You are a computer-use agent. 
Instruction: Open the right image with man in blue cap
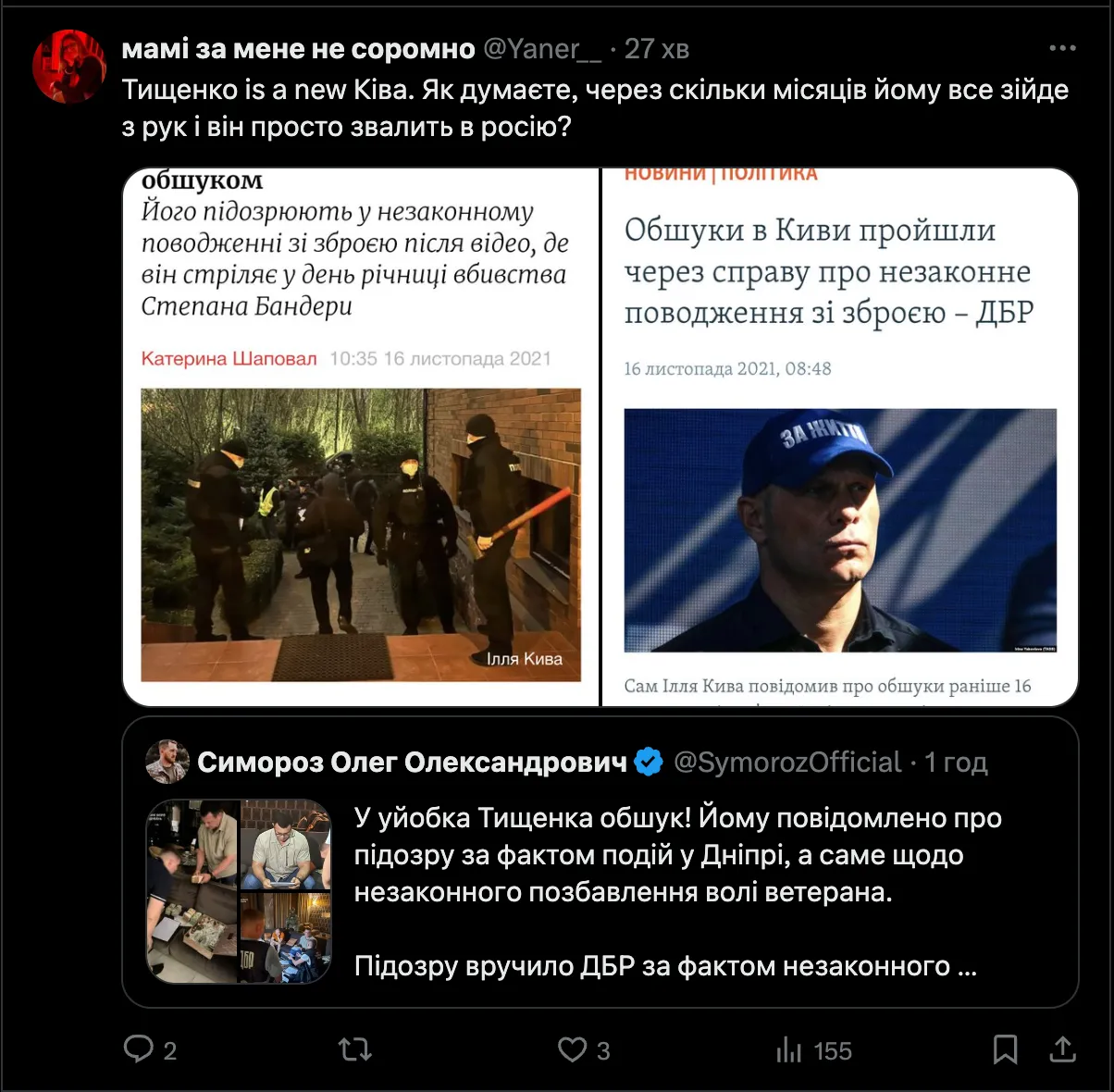840,437
